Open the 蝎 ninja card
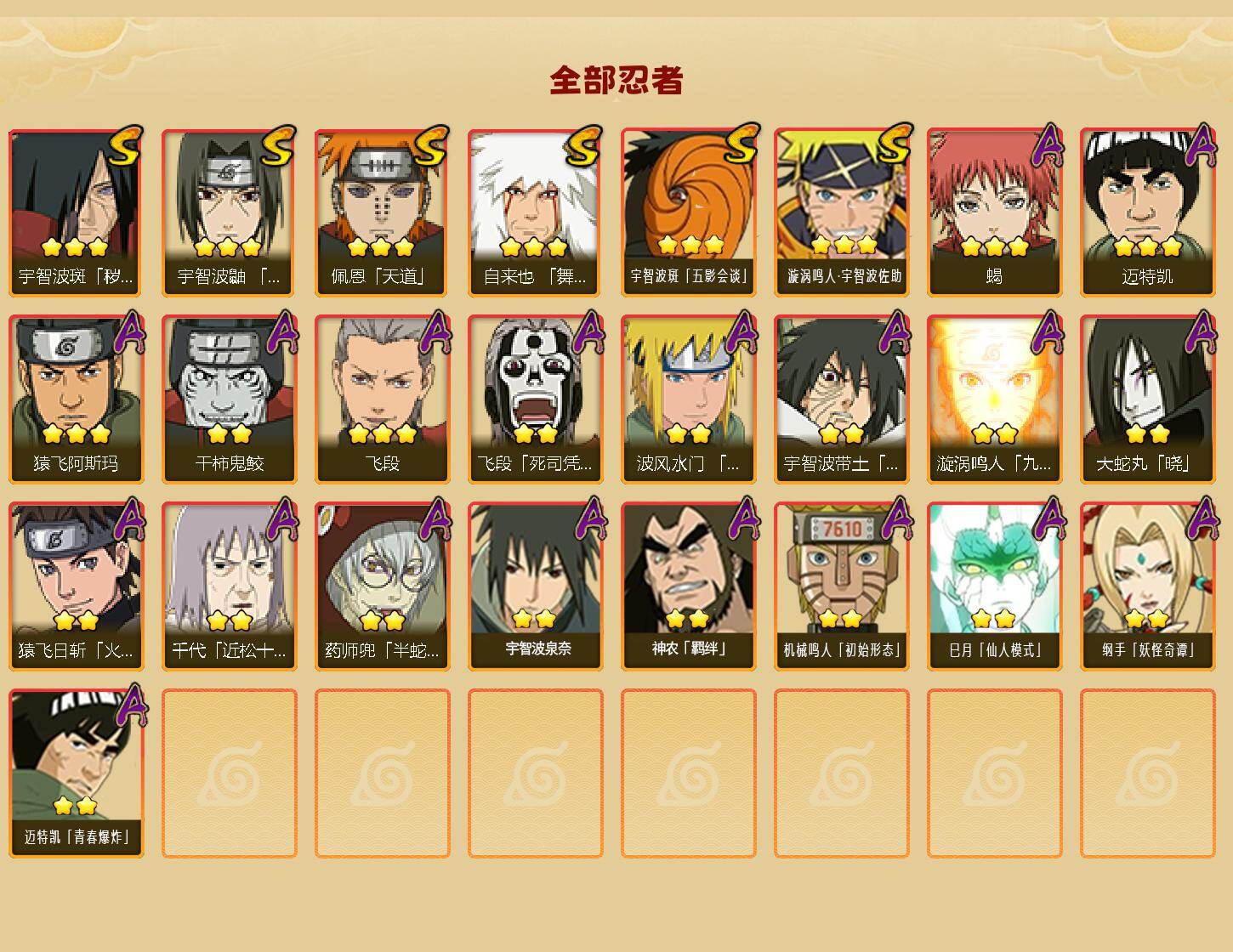This screenshot has width=1233, height=952. [994, 212]
